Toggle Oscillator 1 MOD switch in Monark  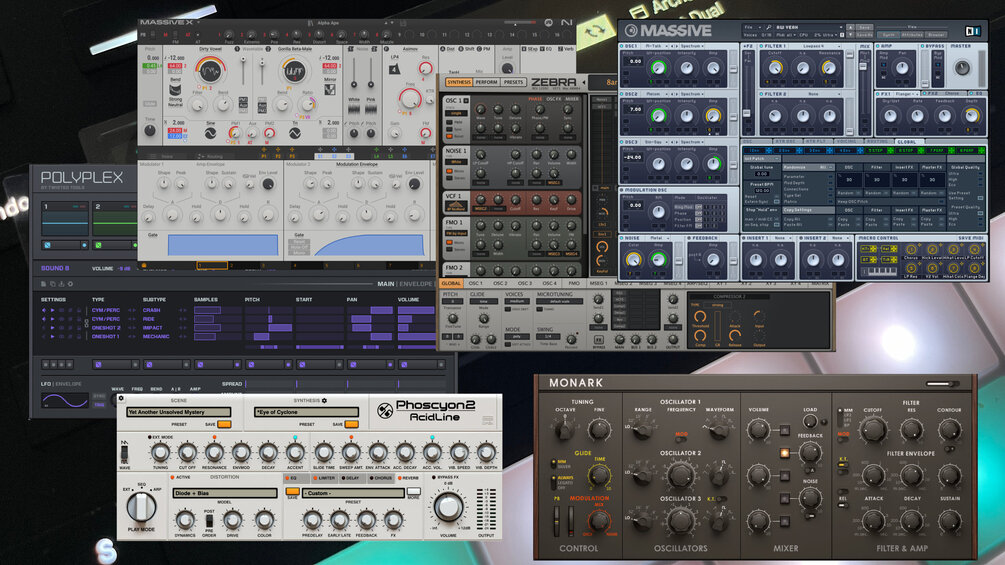pos(681,439)
